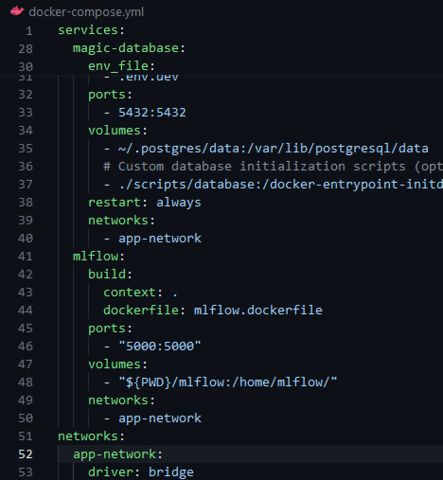Click line number 28 in sticky header

26,49
